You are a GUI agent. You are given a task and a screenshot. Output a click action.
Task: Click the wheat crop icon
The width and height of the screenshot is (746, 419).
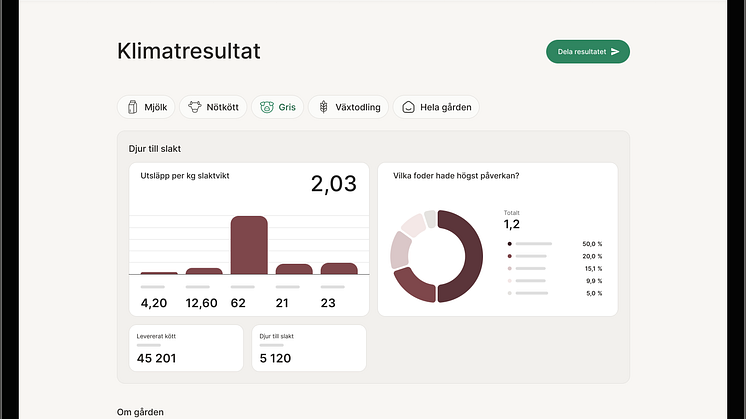(x=323, y=107)
